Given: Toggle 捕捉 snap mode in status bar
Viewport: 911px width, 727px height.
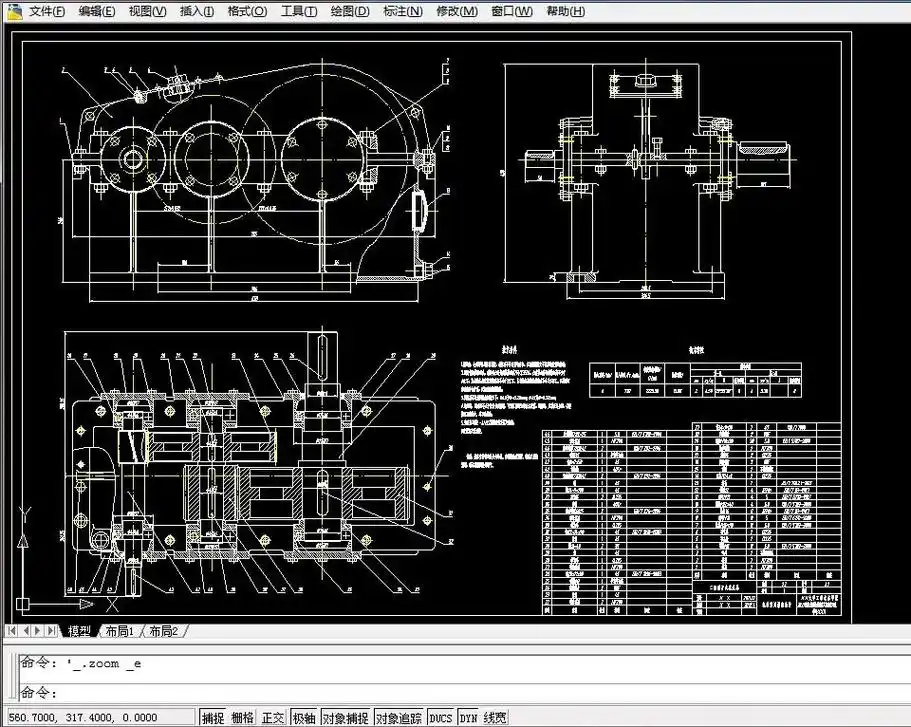Looking at the screenshot, I should tap(213, 717).
